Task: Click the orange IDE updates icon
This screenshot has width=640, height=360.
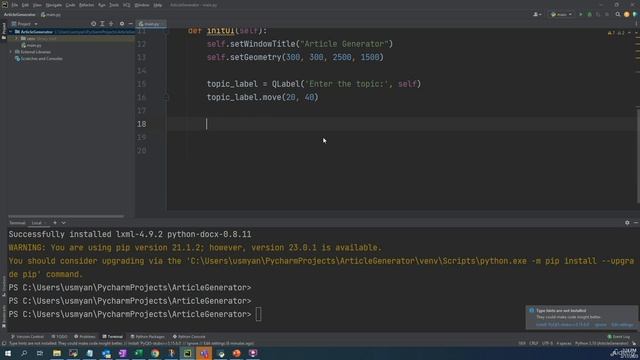Action: tap(627, 14)
